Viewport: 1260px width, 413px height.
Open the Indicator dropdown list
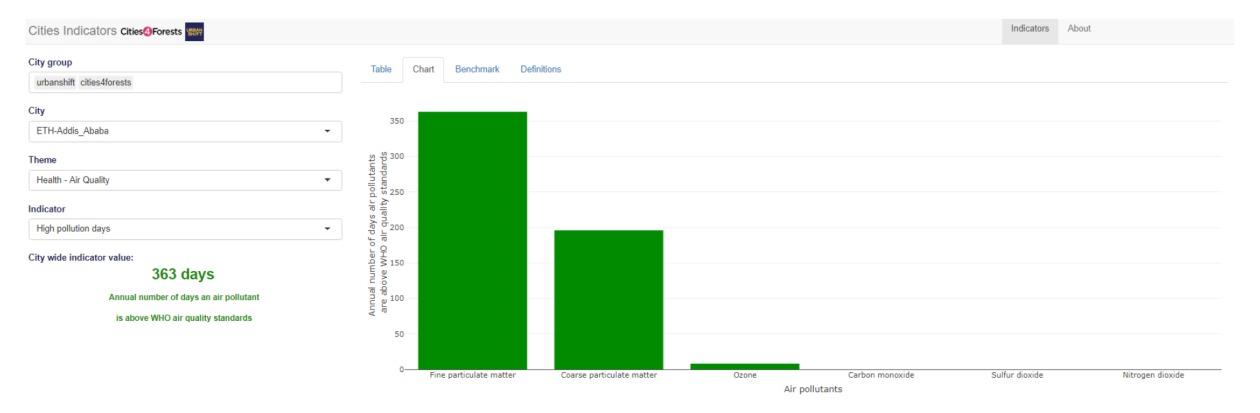pyautogui.click(x=327, y=229)
